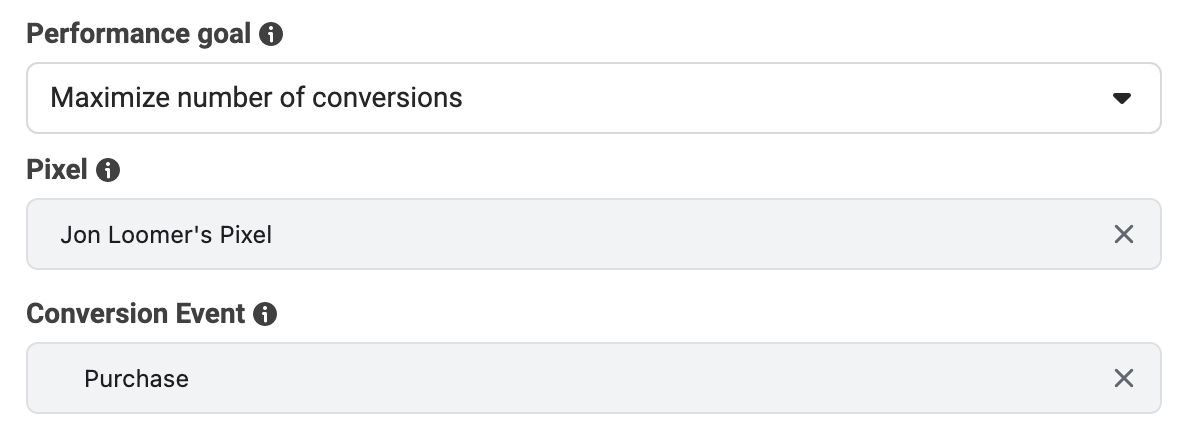Remove Jon Loomer's Pixel with the X icon
The width and height of the screenshot is (1180, 434).
[1123, 235]
